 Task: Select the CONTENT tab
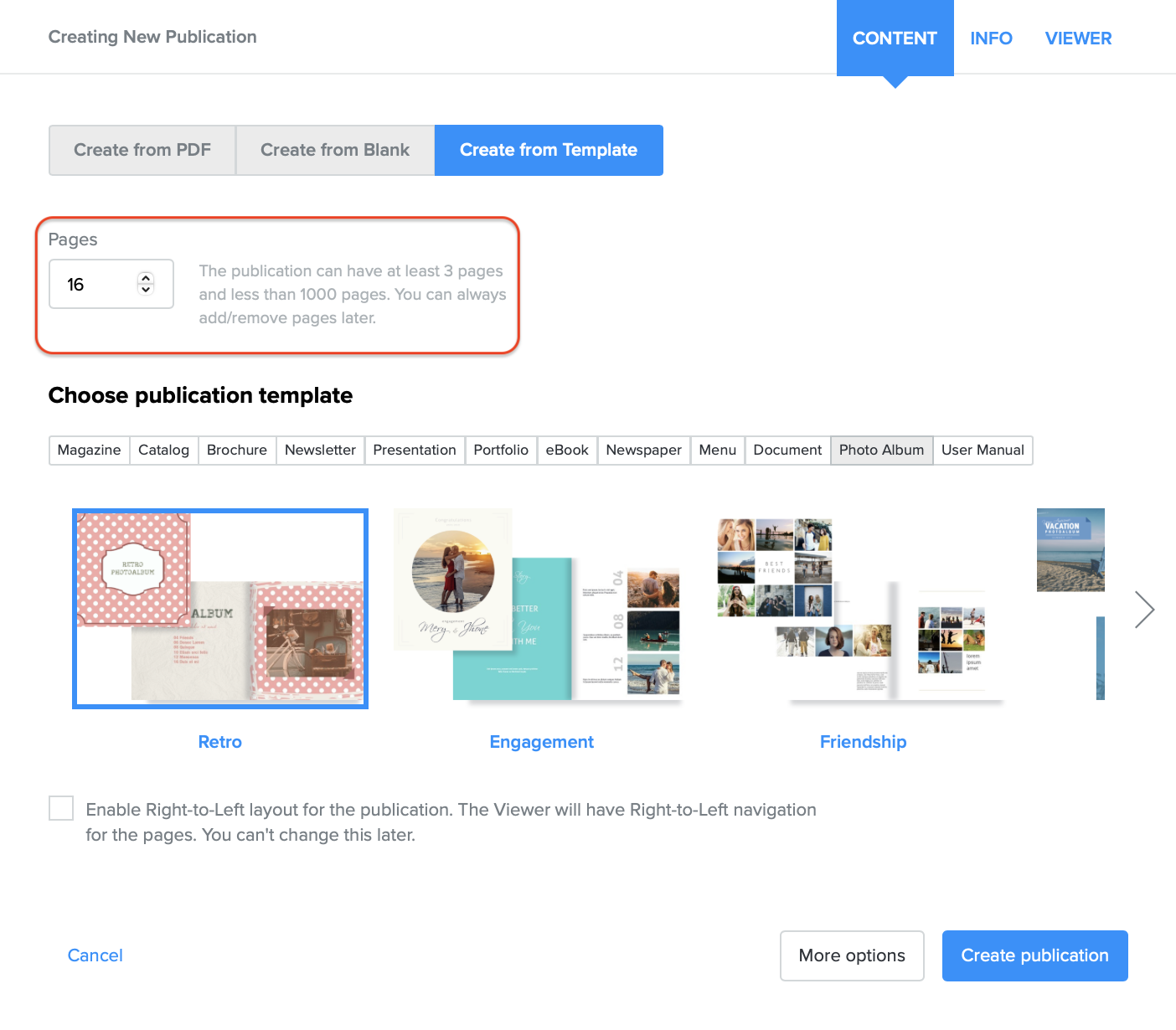click(895, 39)
